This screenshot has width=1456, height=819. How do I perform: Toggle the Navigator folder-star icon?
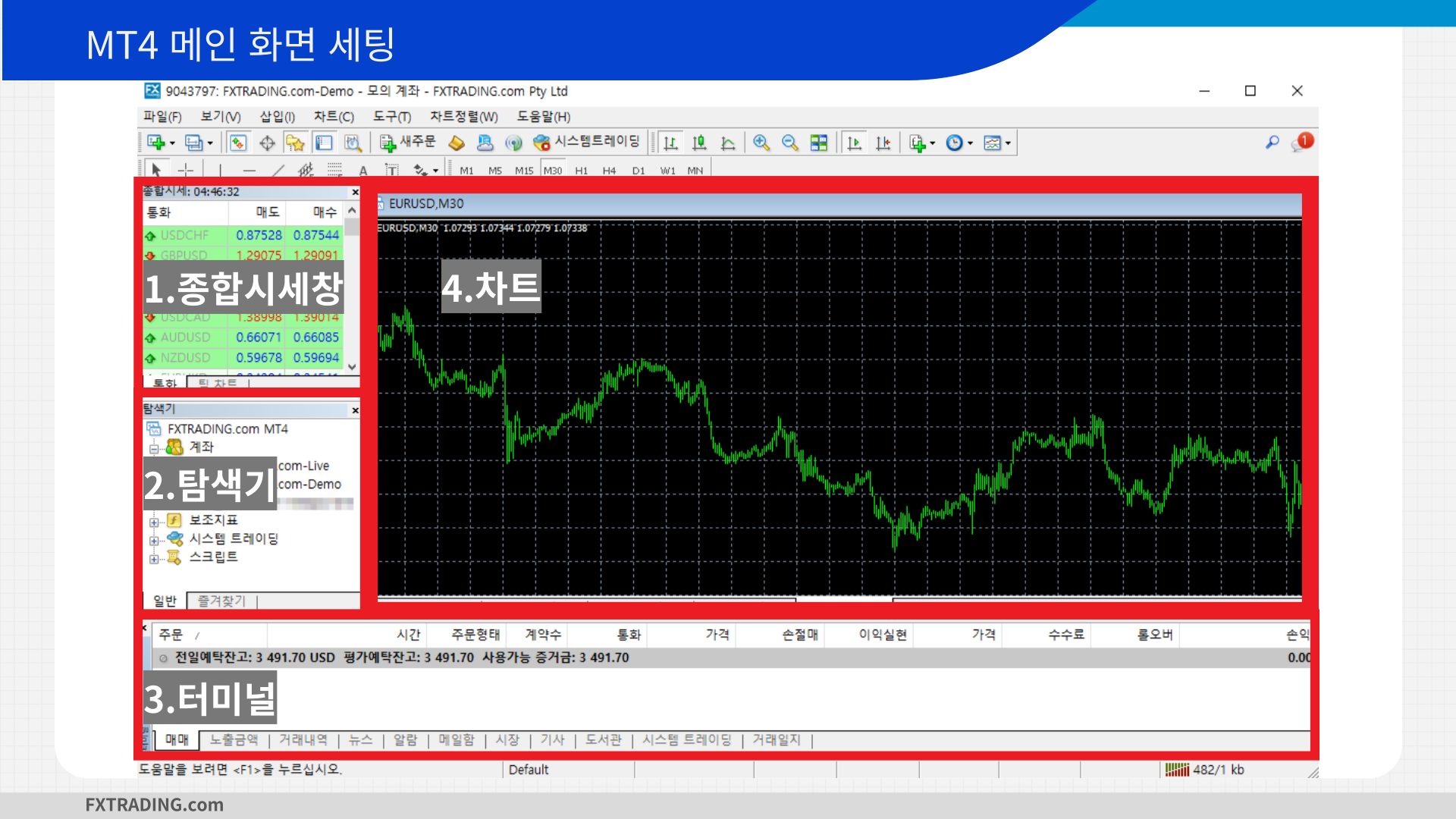pyautogui.click(x=295, y=143)
